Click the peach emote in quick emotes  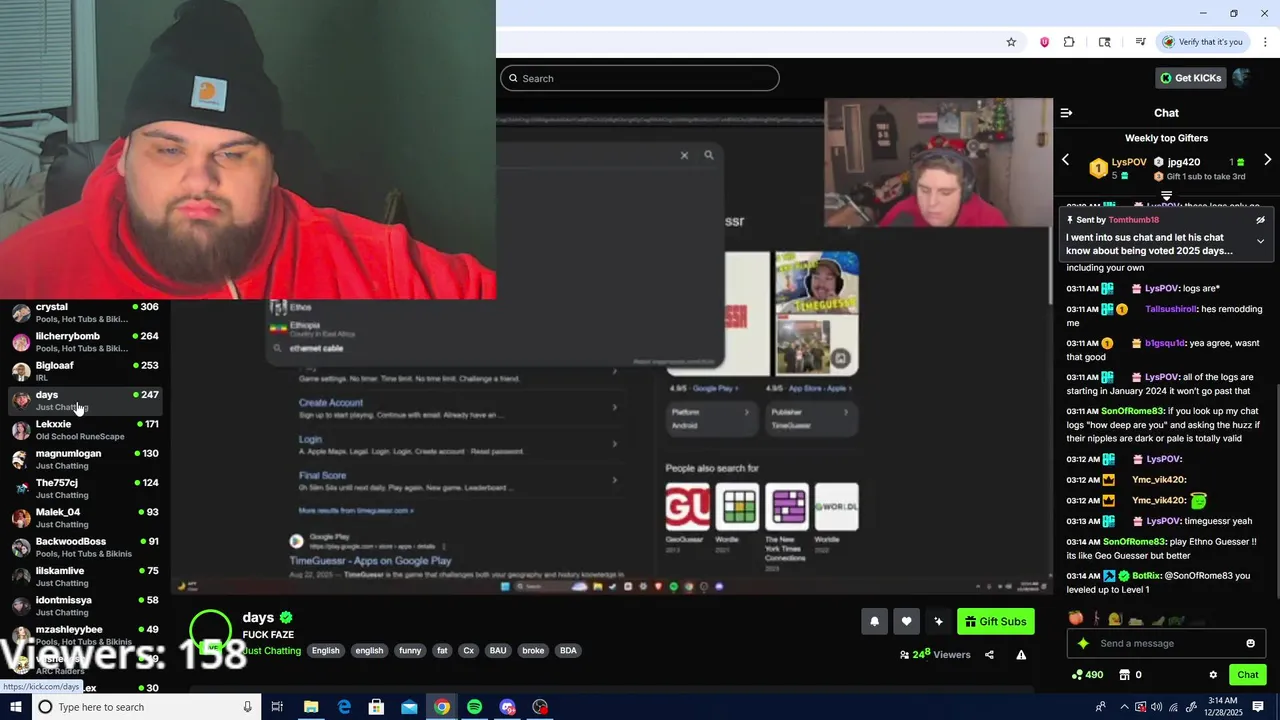point(1076,618)
